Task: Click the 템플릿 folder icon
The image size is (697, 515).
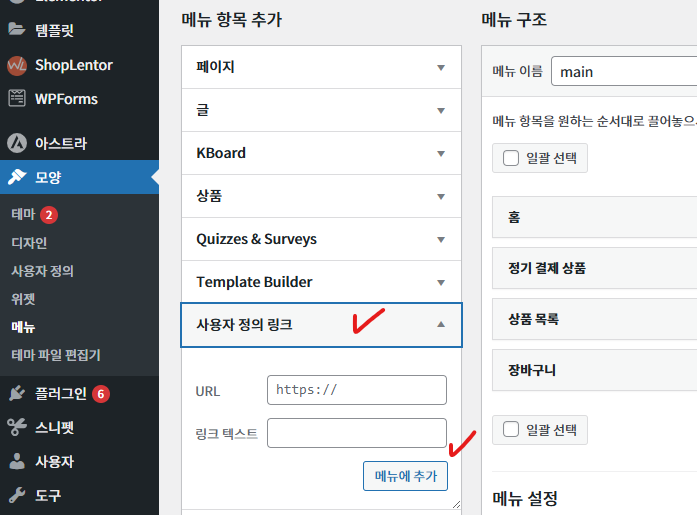Action: pos(16,29)
